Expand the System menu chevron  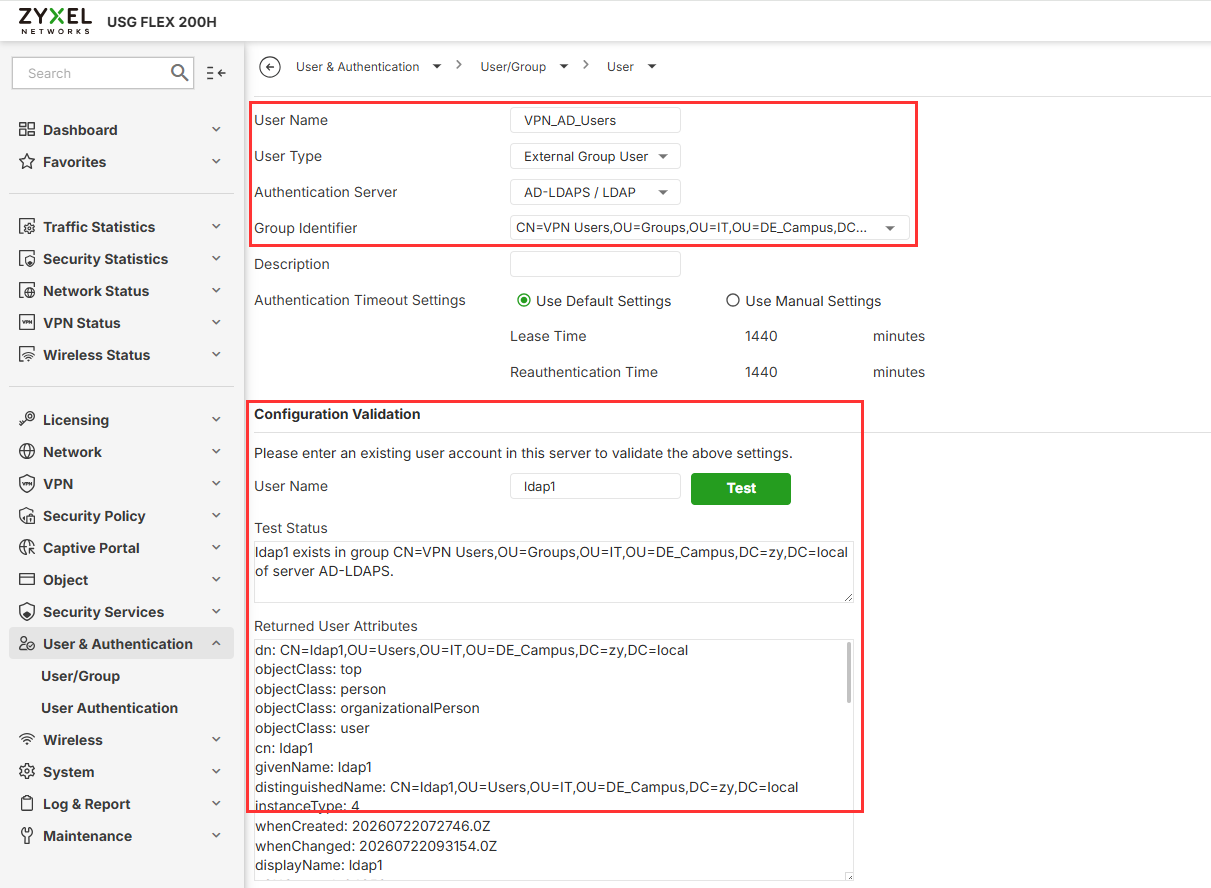point(216,772)
